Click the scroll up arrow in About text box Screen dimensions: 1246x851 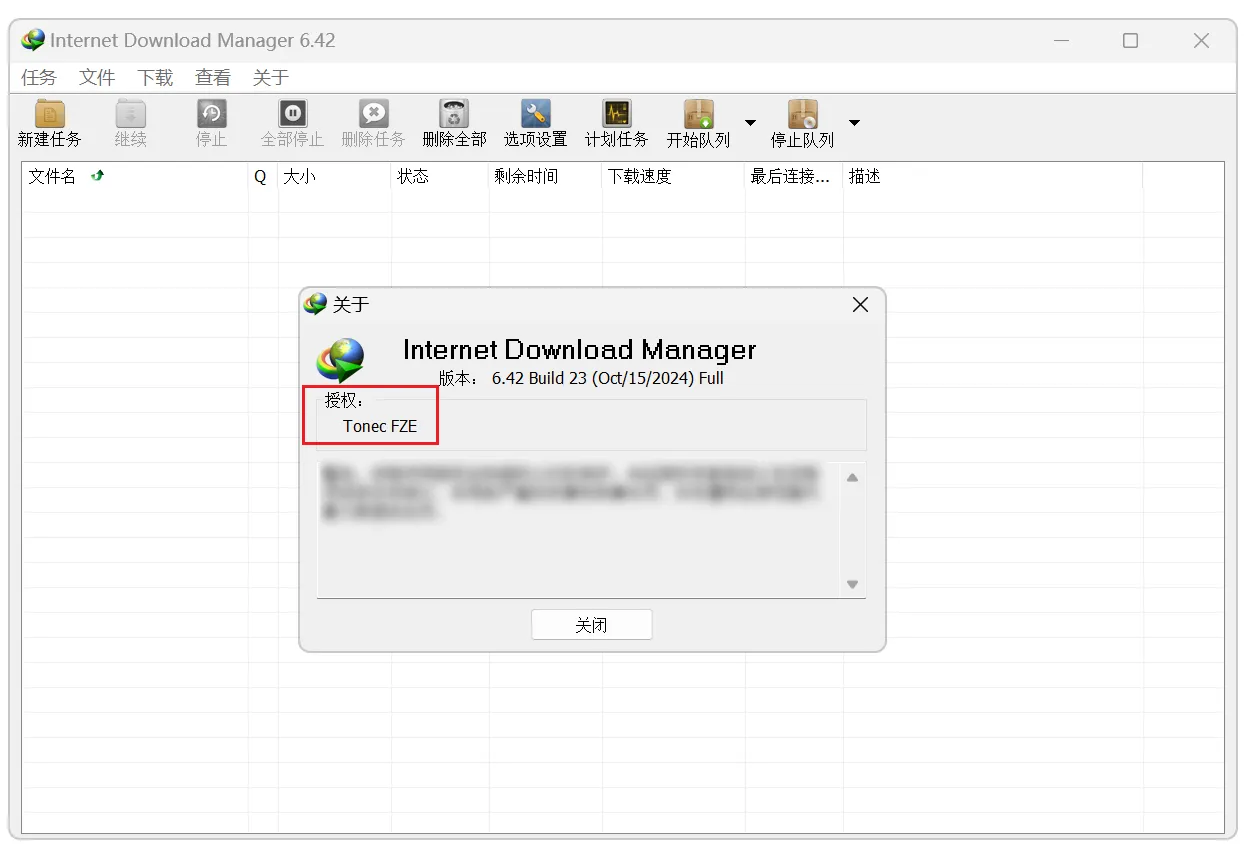pyautogui.click(x=852, y=478)
